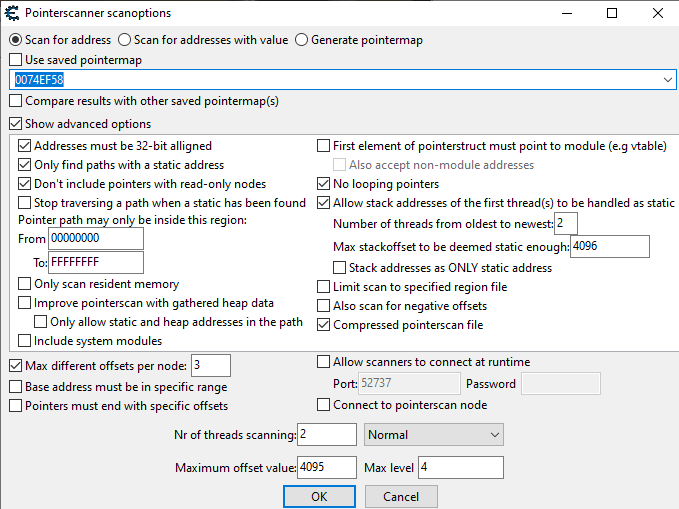Enable Use saved pointermap checkbox

(16, 60)
